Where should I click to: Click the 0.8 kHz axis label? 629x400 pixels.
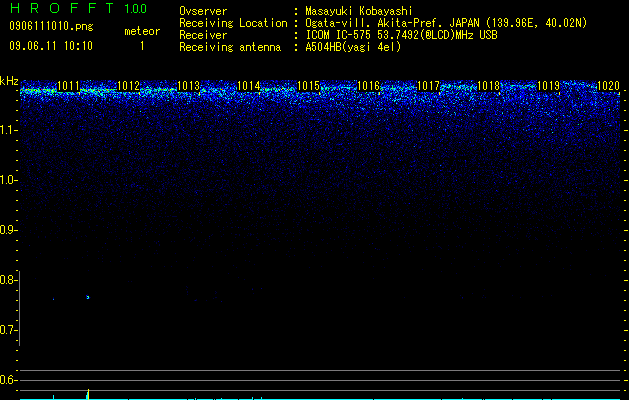coord(8,280)
